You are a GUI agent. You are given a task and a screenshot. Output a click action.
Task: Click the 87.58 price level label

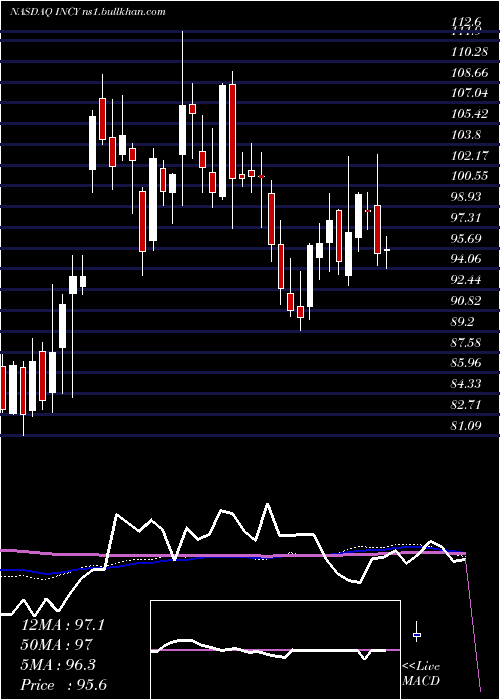[467, 342]
